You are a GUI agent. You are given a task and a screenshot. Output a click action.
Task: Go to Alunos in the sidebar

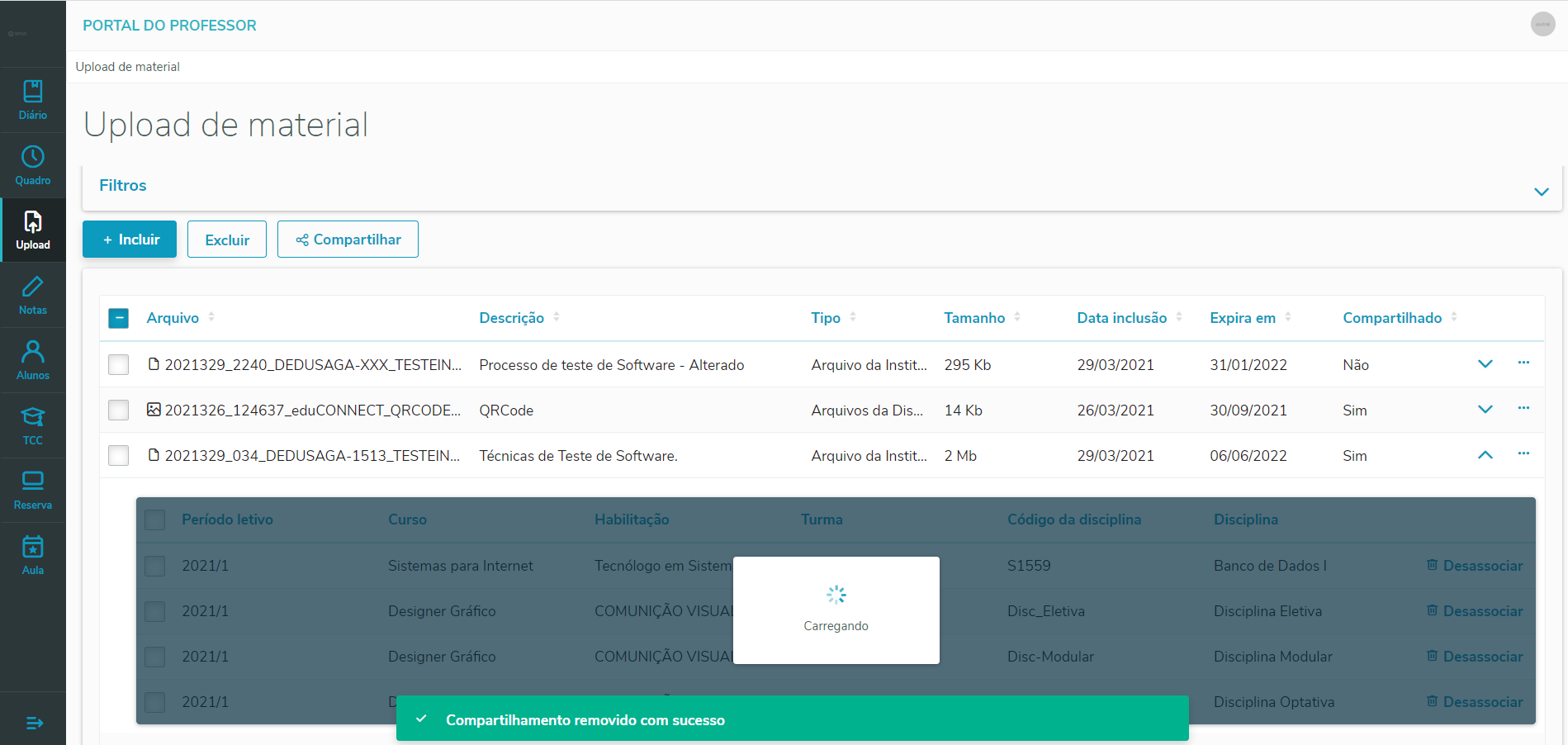pos(33,361)
